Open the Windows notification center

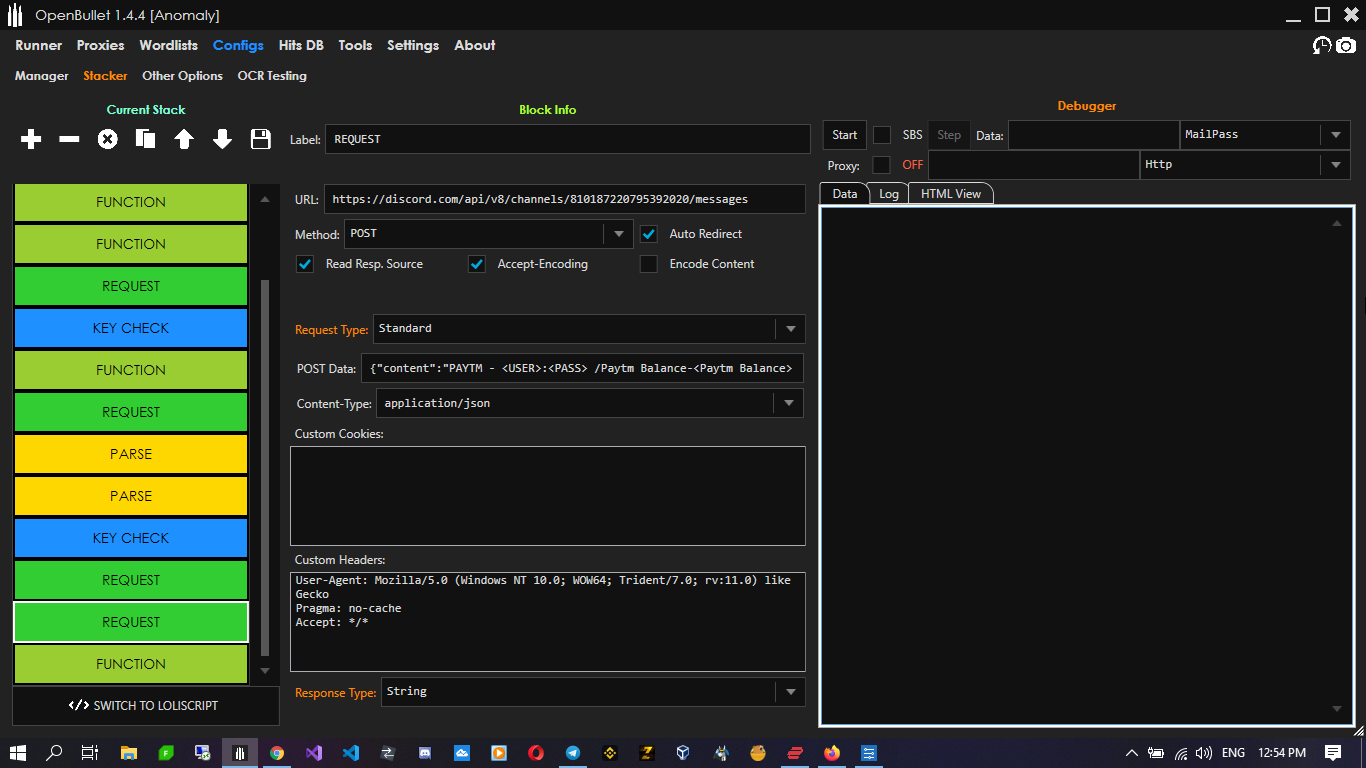pos(1333,753)
